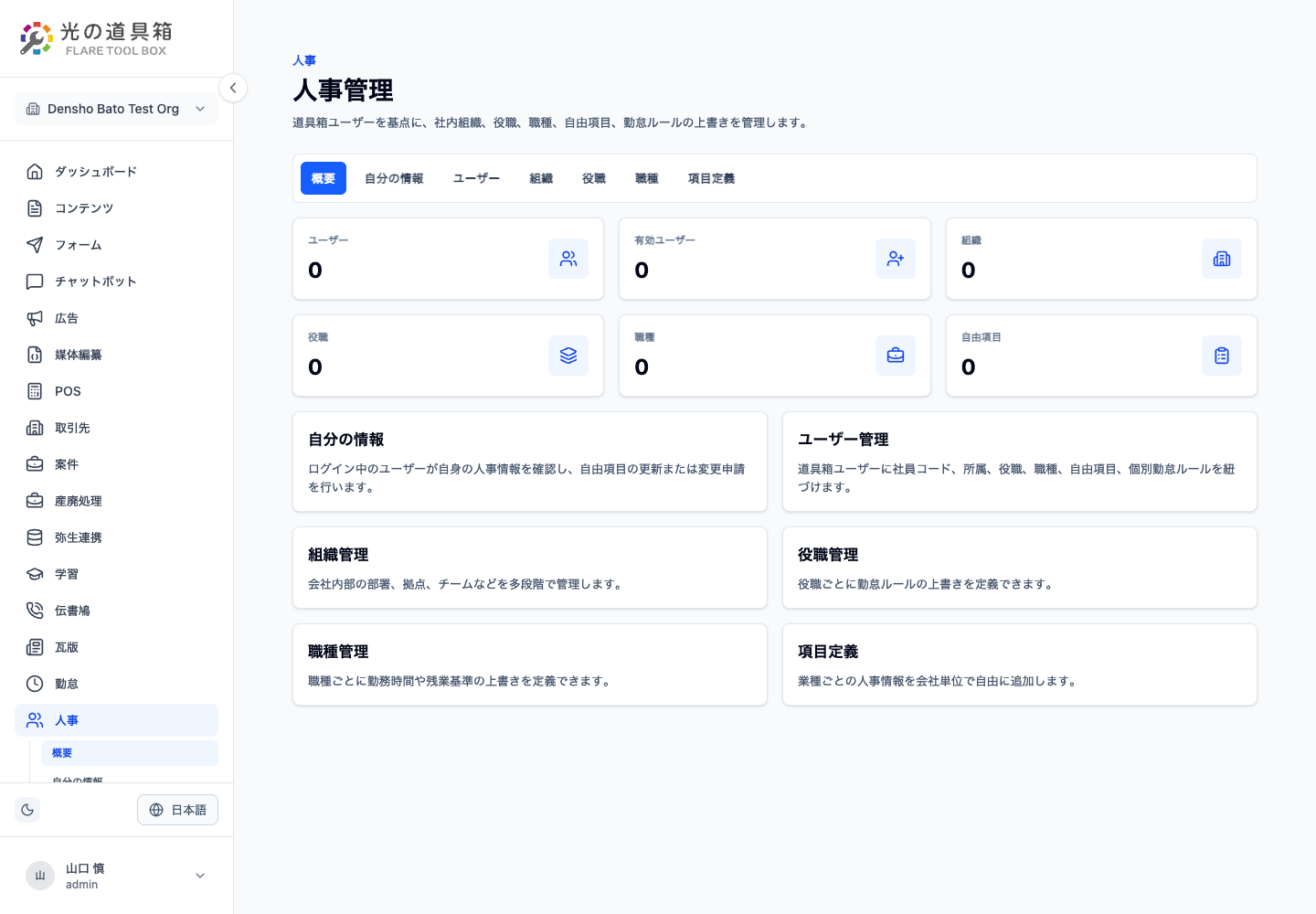Toggle dark mode with the moon icon
This screenshot has width=1316, height=914.
coord(27,810)
